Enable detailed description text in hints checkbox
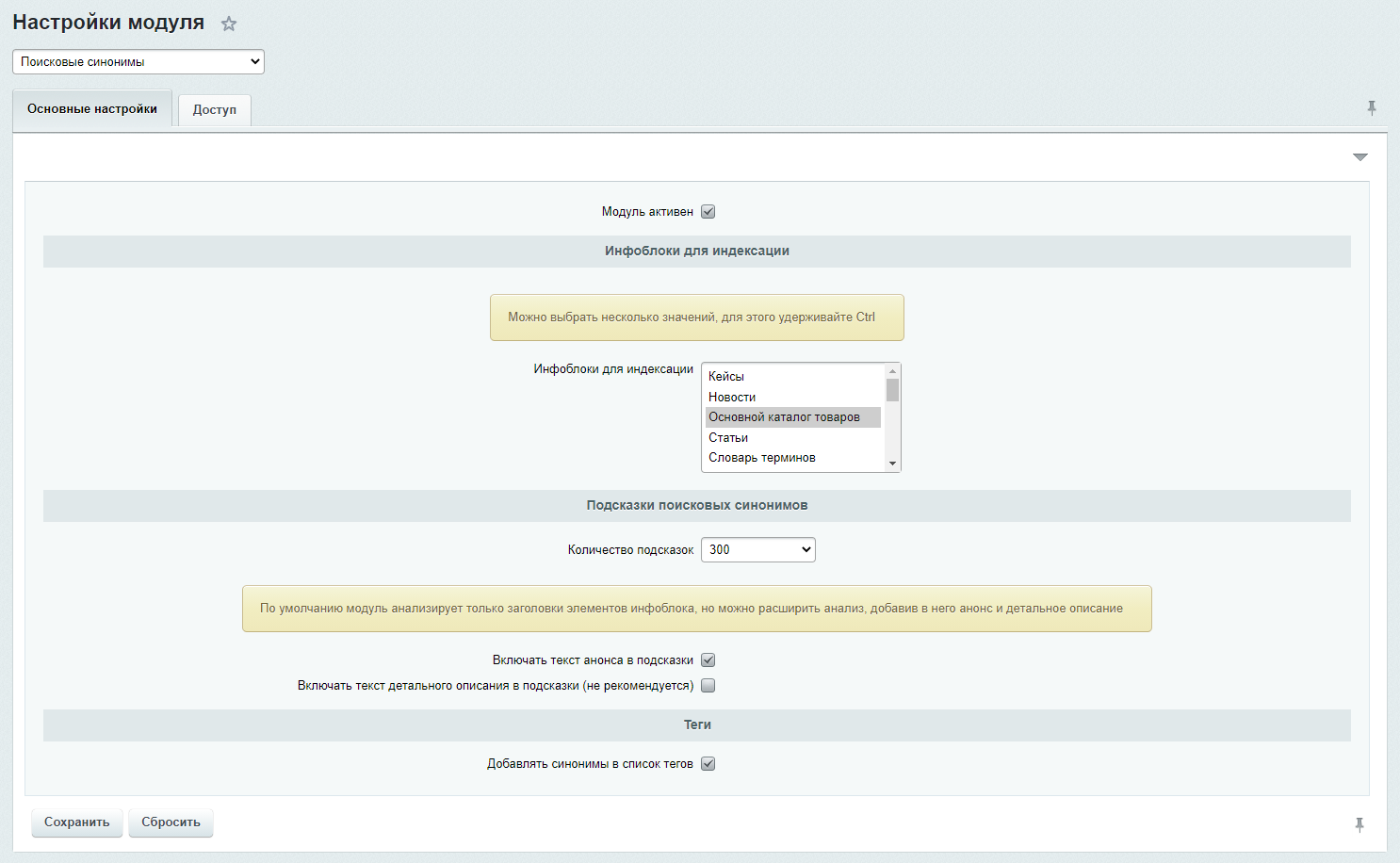This screenshot has width=1400, height=863. [708, 686]
